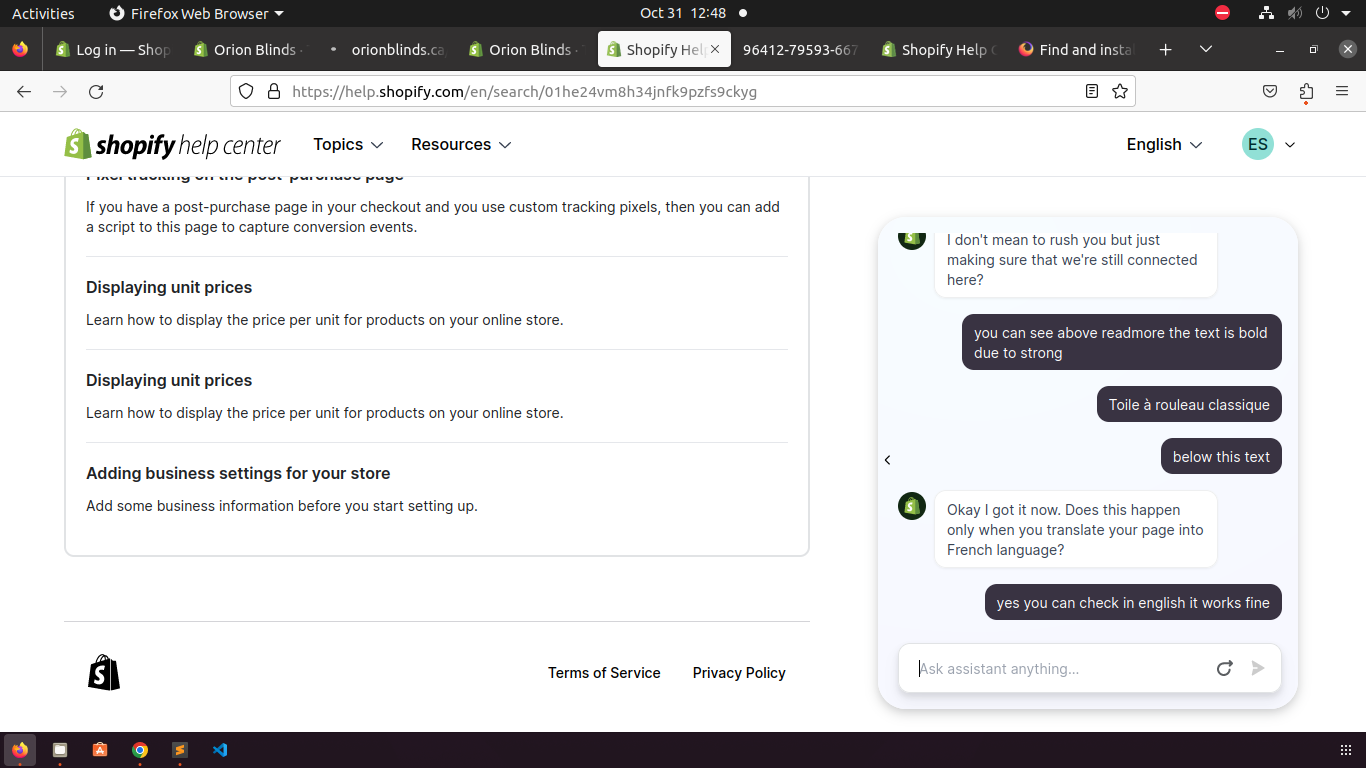Open Firefox extensions puzzle icon

(1306, 92)
